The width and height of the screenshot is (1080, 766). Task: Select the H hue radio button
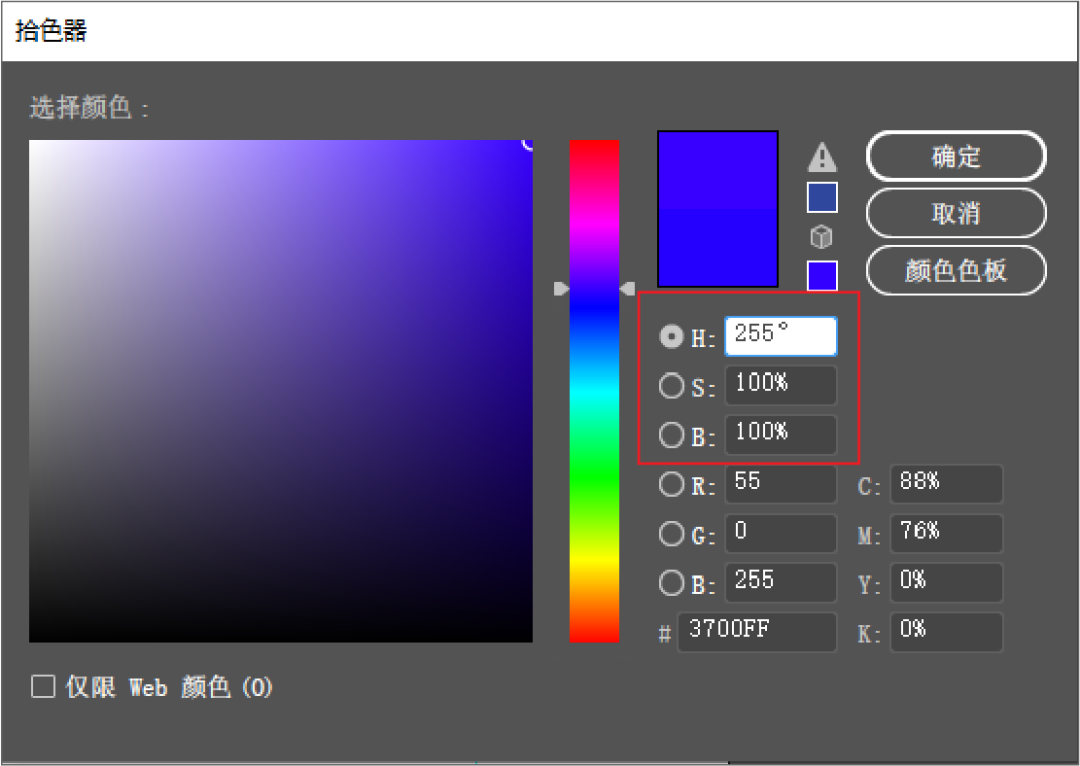(671, 337)
